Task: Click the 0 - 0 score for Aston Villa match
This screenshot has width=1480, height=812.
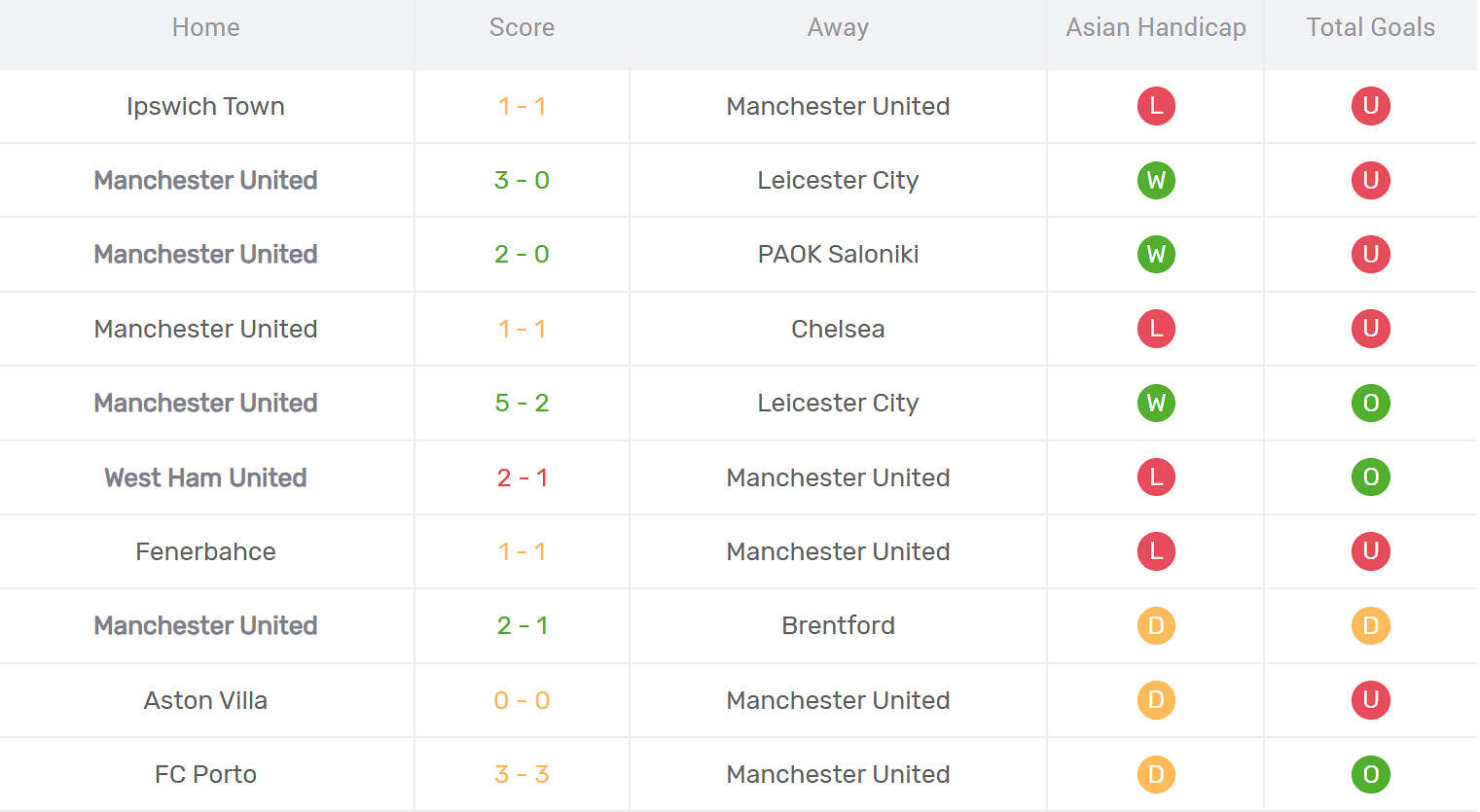Action: coord(522,700)
